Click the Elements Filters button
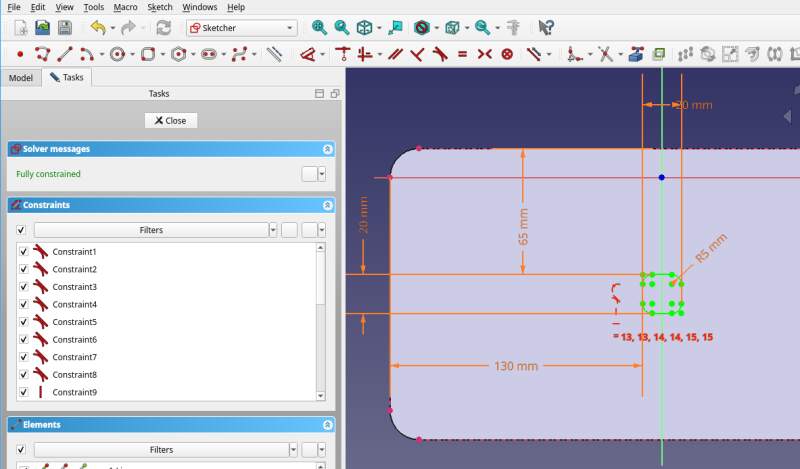This screenshot has height=469, width=800. click(x=162, y=450)
